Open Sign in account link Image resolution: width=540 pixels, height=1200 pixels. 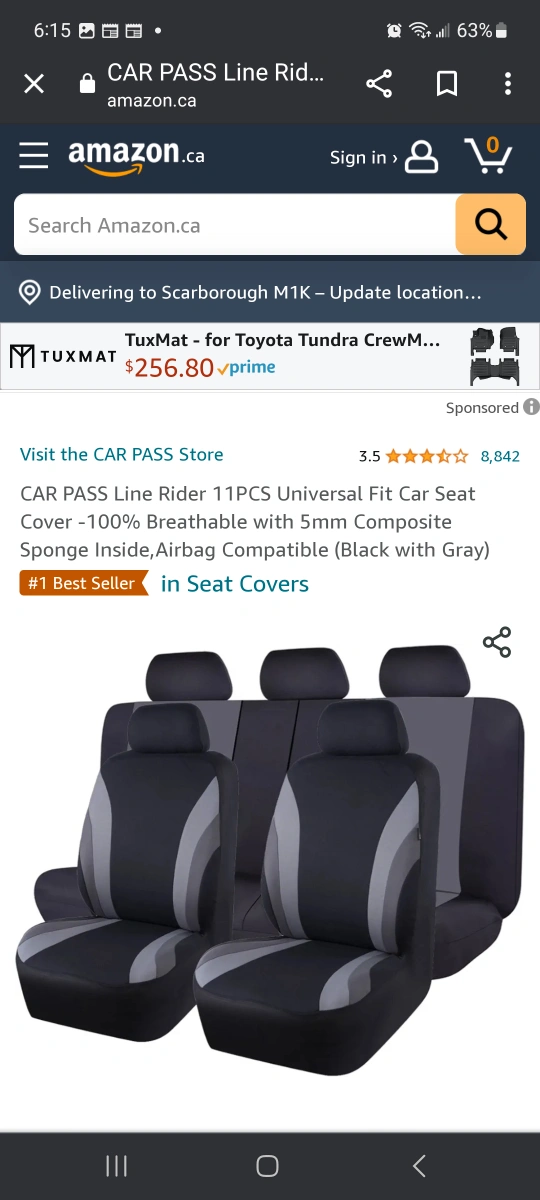(384, 157)
